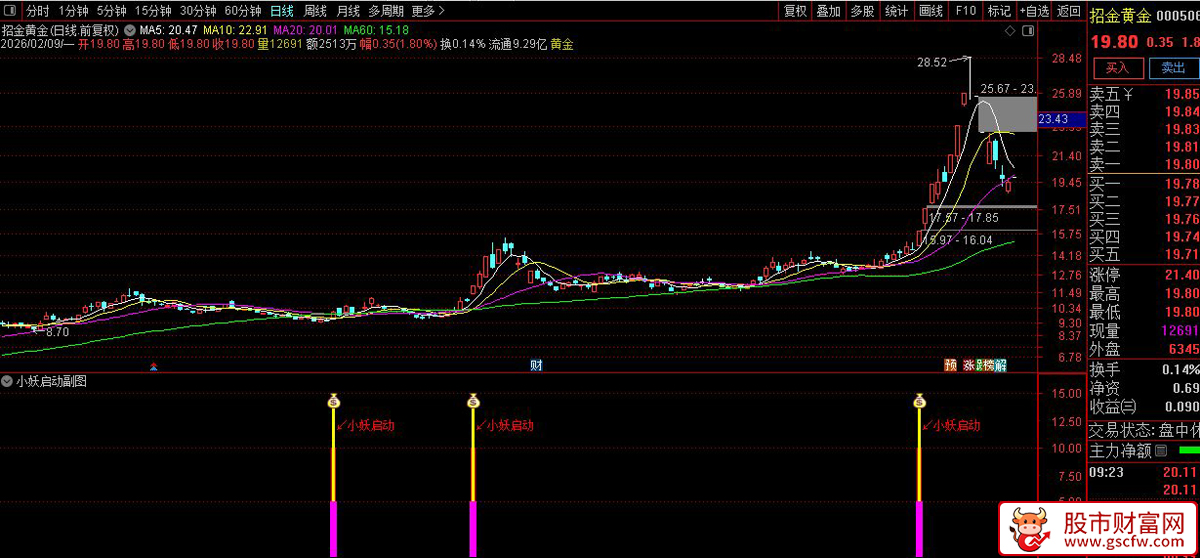Viewport: 1200px width, 558px height.
Task: Click the second money-bag signal icon
Action: 473,401
